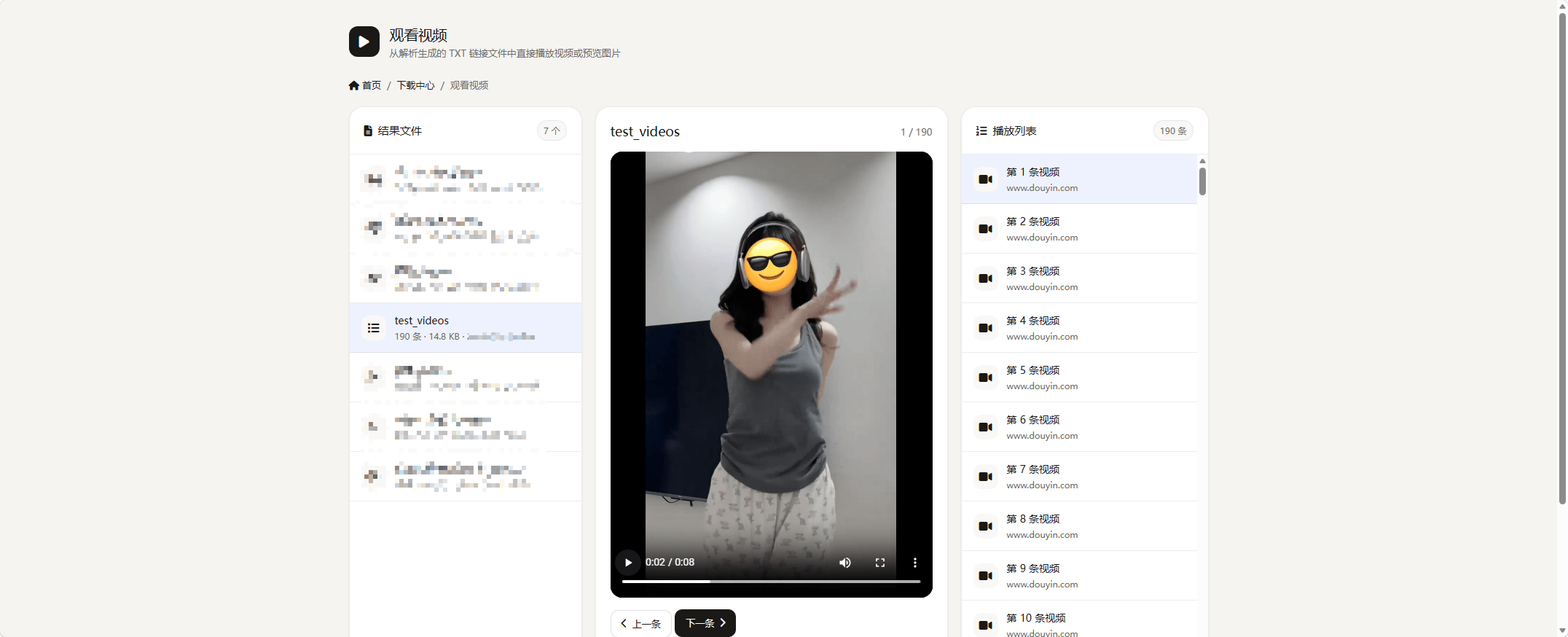Screen dimensions: 1568x637
Task: Click the camera icon for 第 10 条视频
Action: coord(986,625)
